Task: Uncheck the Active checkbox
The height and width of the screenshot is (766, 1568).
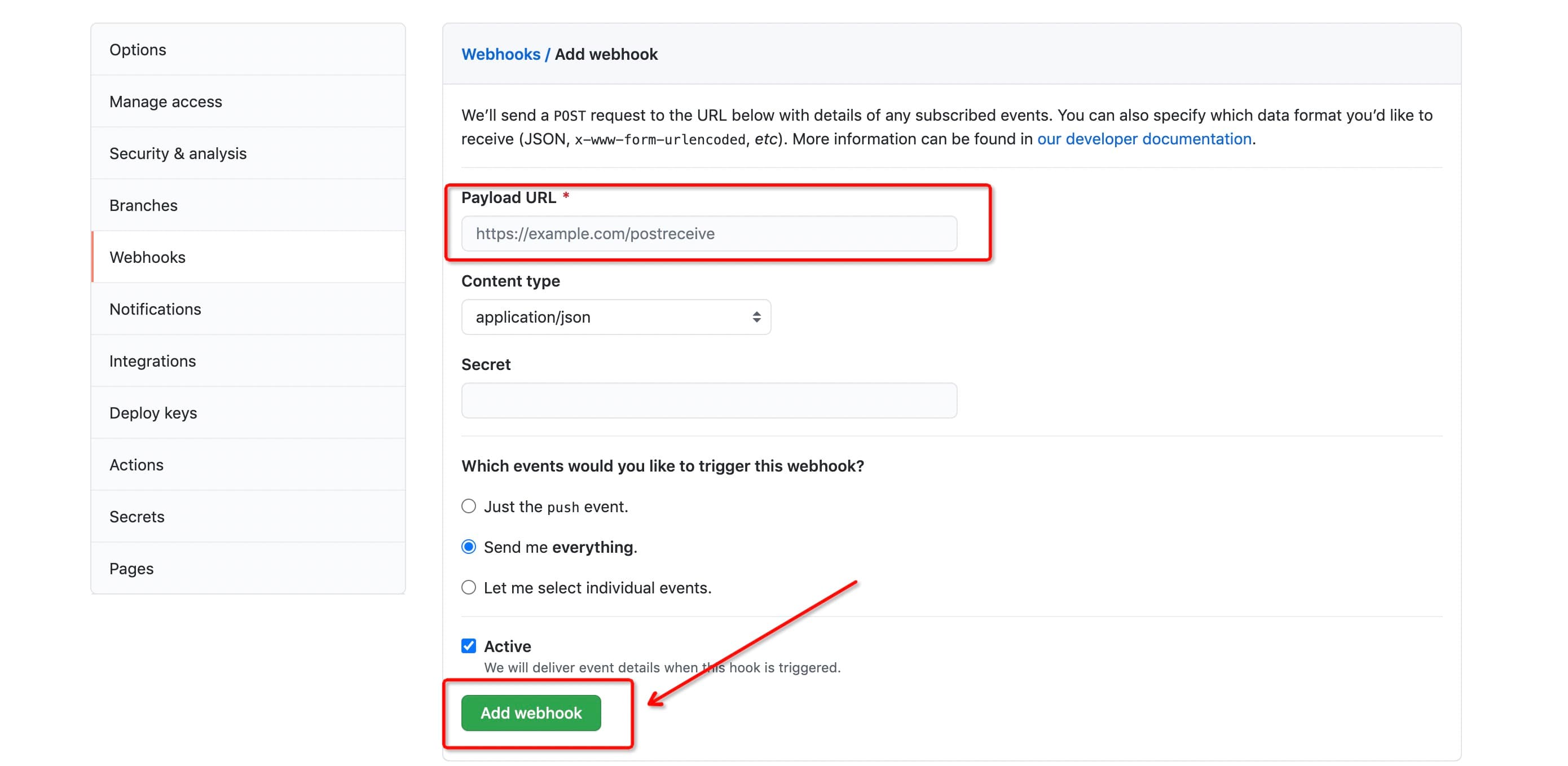Action: click(x=468, y=645)
